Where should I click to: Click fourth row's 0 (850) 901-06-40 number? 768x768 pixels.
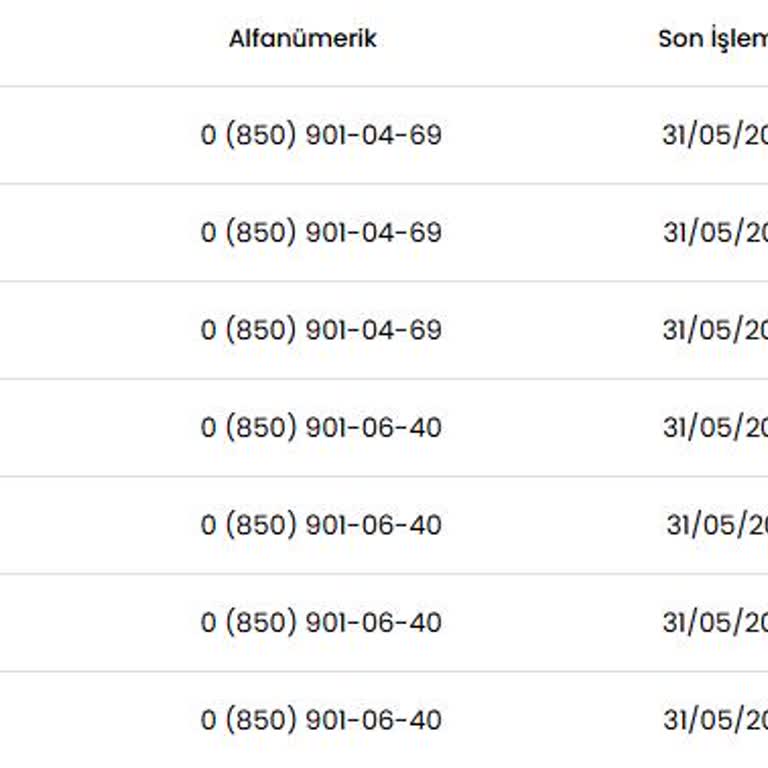(x=321, y=428)
